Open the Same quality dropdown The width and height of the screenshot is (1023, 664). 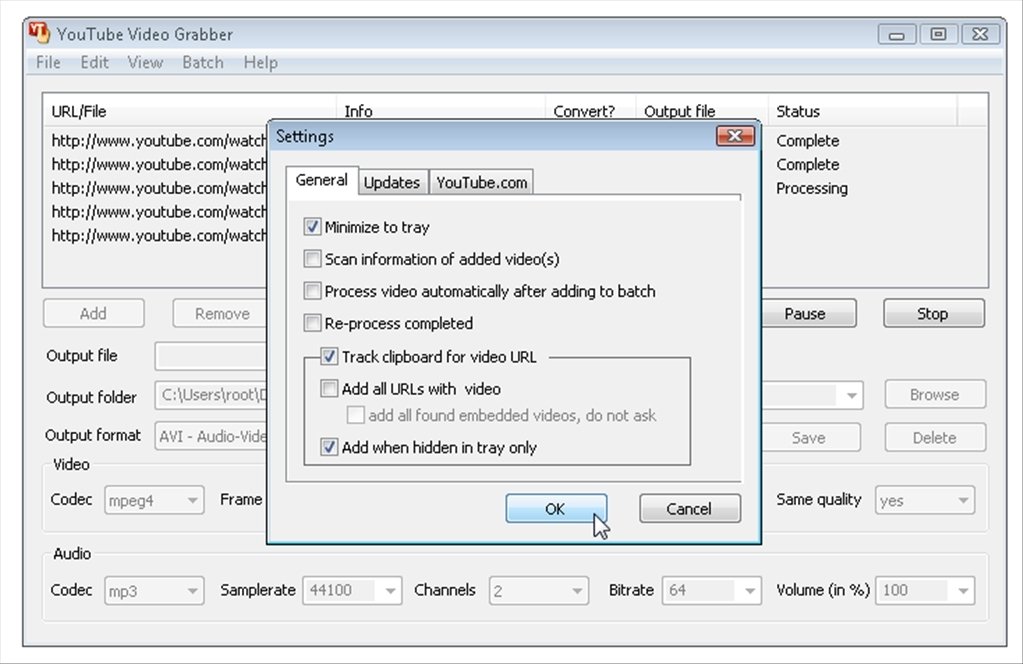pos(925,500)
